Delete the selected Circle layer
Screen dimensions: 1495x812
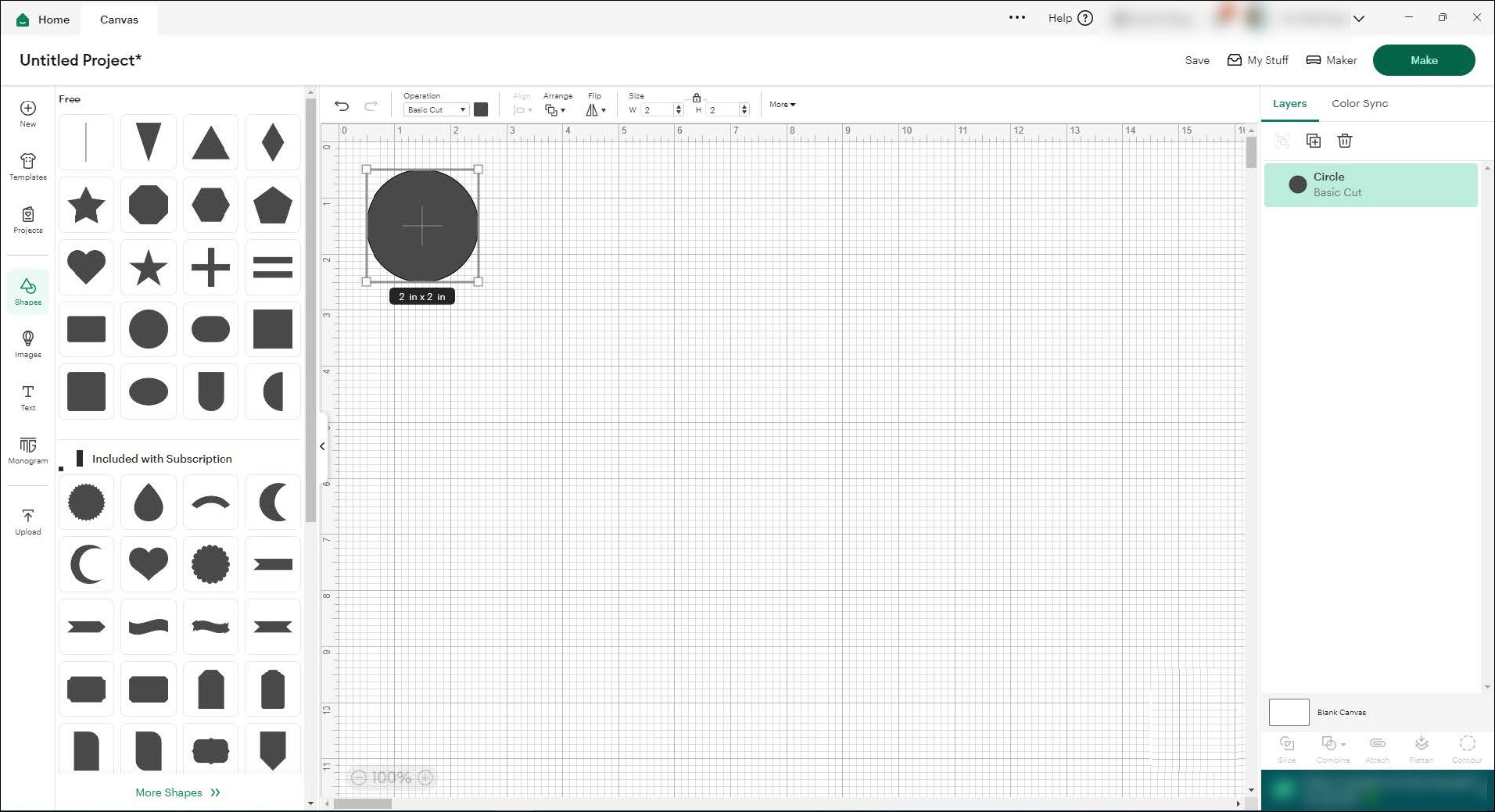(1345, 141)
